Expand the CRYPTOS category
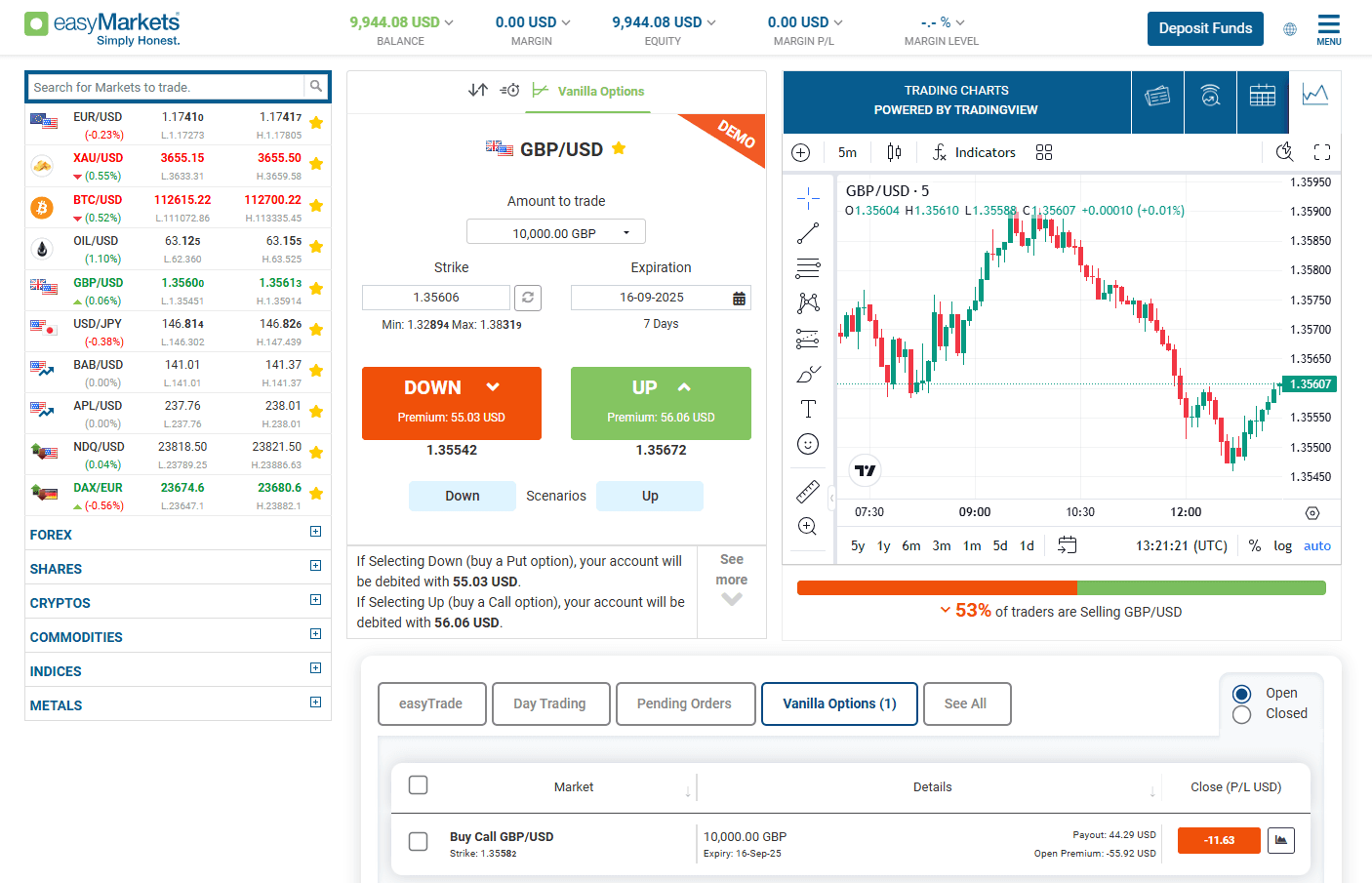 click(315, 600)
